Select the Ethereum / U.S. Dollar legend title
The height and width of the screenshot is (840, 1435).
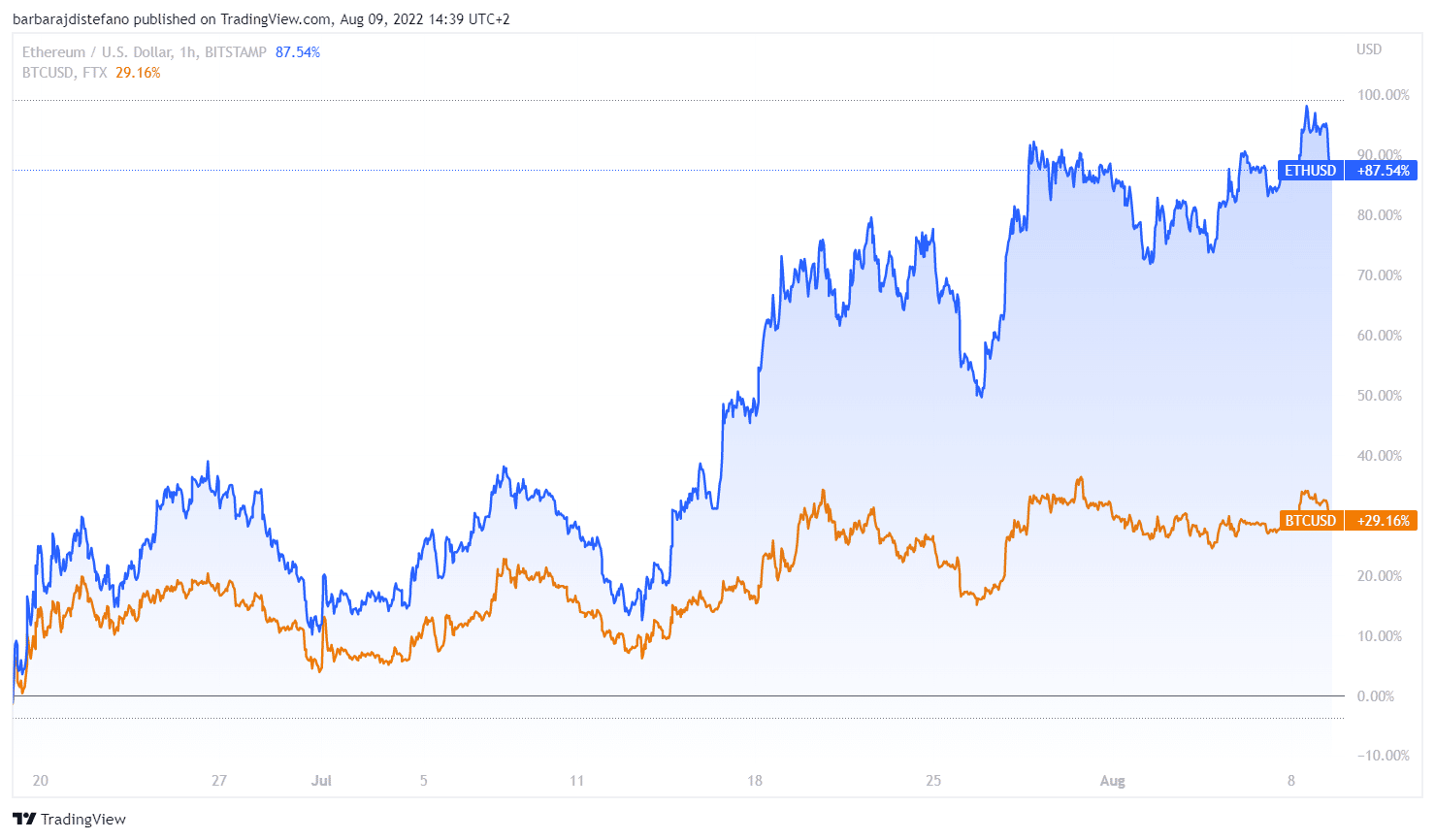click(x=144, y=52)
